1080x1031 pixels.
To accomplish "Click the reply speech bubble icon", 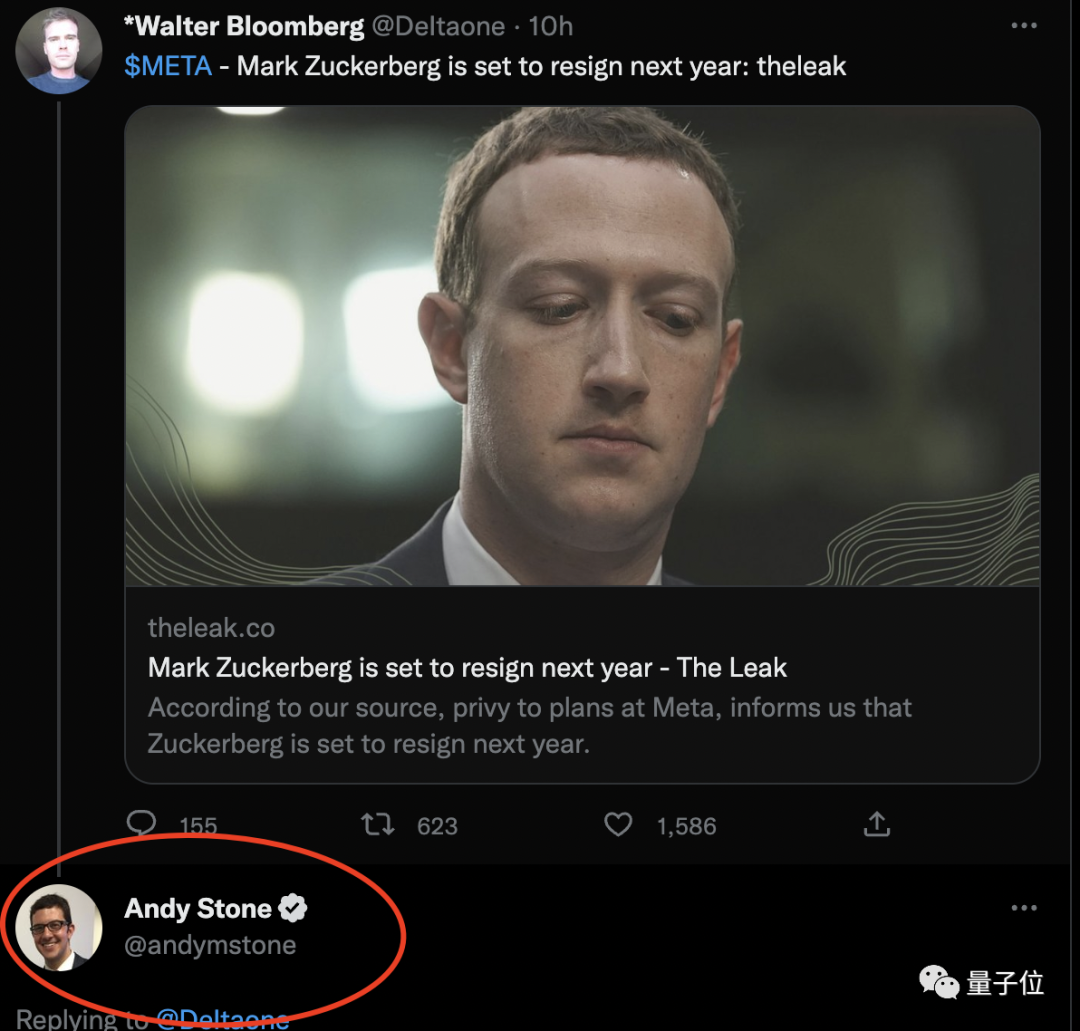I will coord(142,824).
